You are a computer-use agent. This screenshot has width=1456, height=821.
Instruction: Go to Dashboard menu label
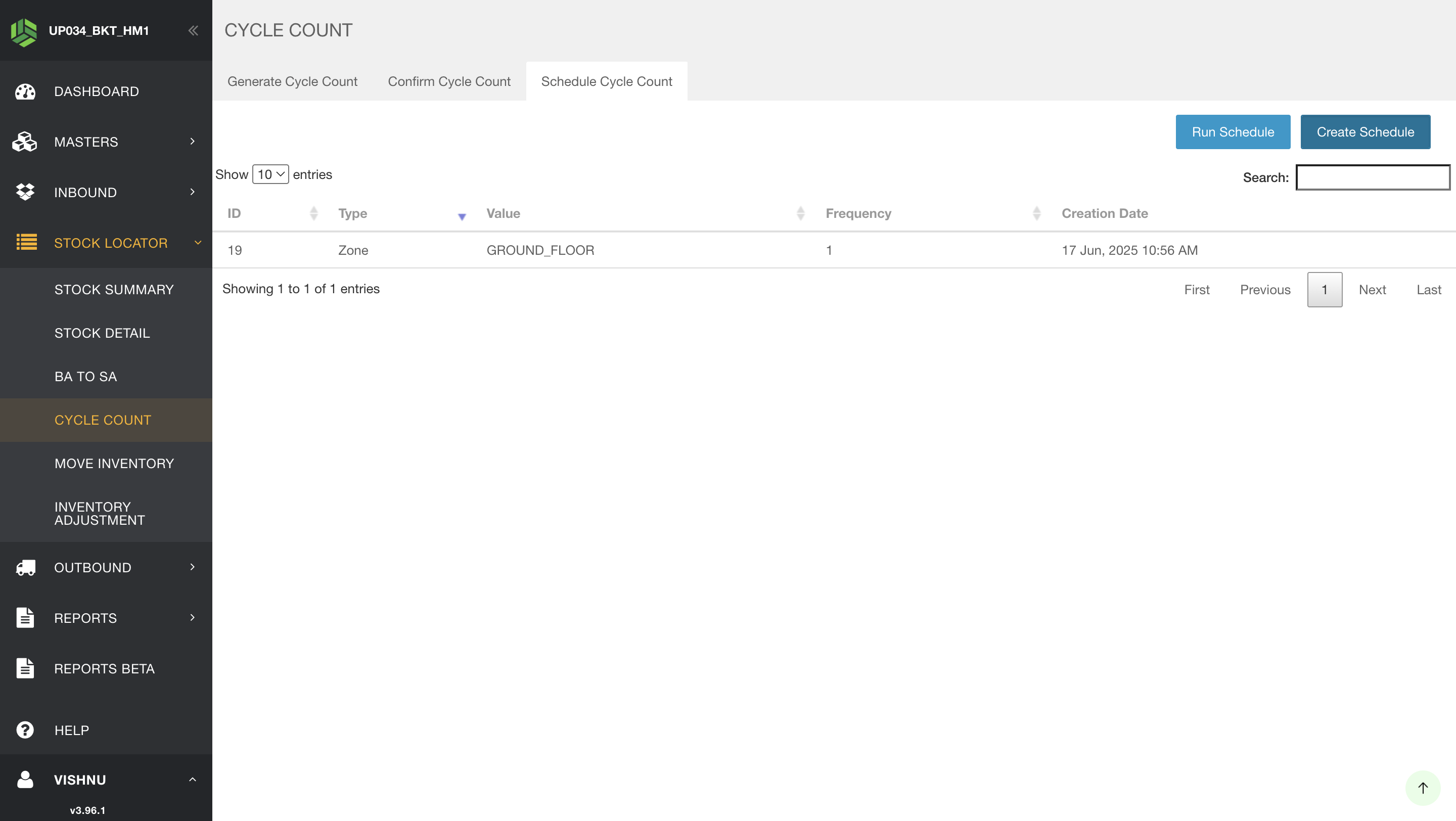click(97, 92)
